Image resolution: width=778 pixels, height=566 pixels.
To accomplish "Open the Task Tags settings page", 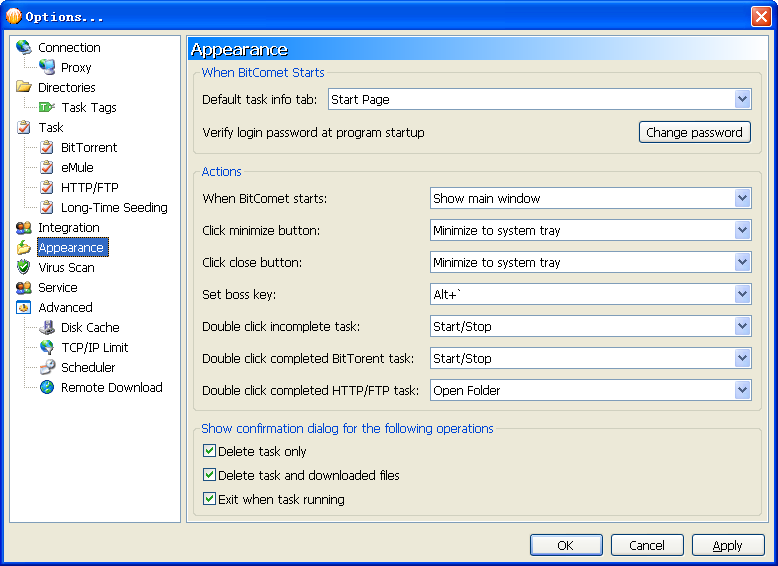I will tap(89, 108).
